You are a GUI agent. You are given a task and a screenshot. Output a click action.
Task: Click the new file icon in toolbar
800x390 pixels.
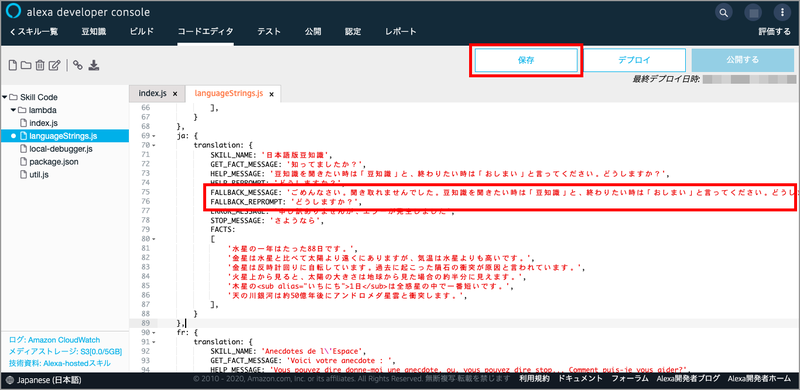click(x=13, y=65)
